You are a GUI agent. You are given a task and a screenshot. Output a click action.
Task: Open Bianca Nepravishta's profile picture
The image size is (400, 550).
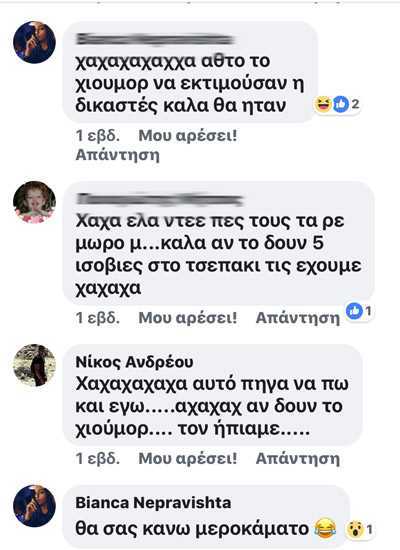click(34, 506)
